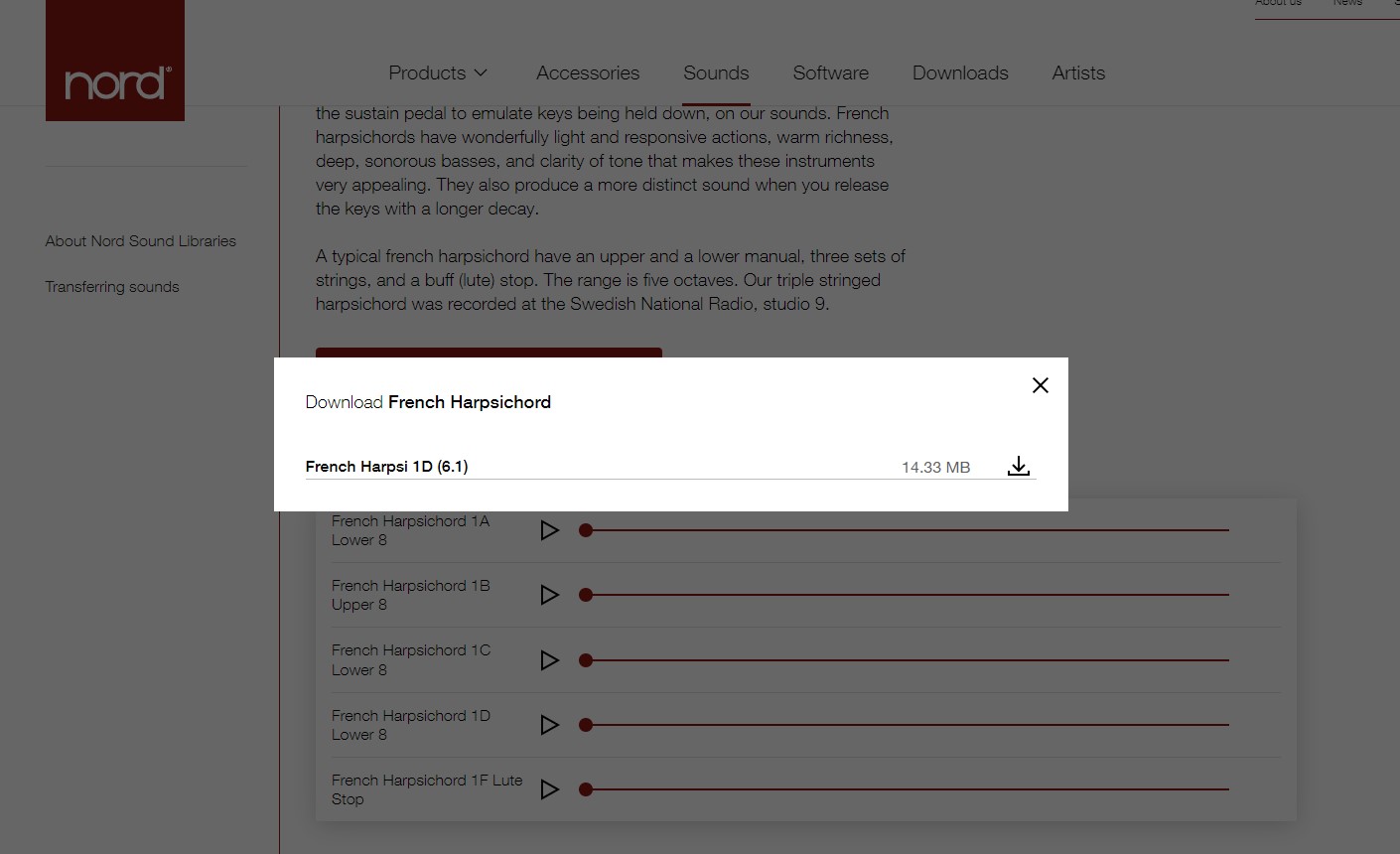The width and height of the screenshot is (1400, 854).
Task: Play the French Harpsichord 1A sample
Action: (x=549, y=530)
